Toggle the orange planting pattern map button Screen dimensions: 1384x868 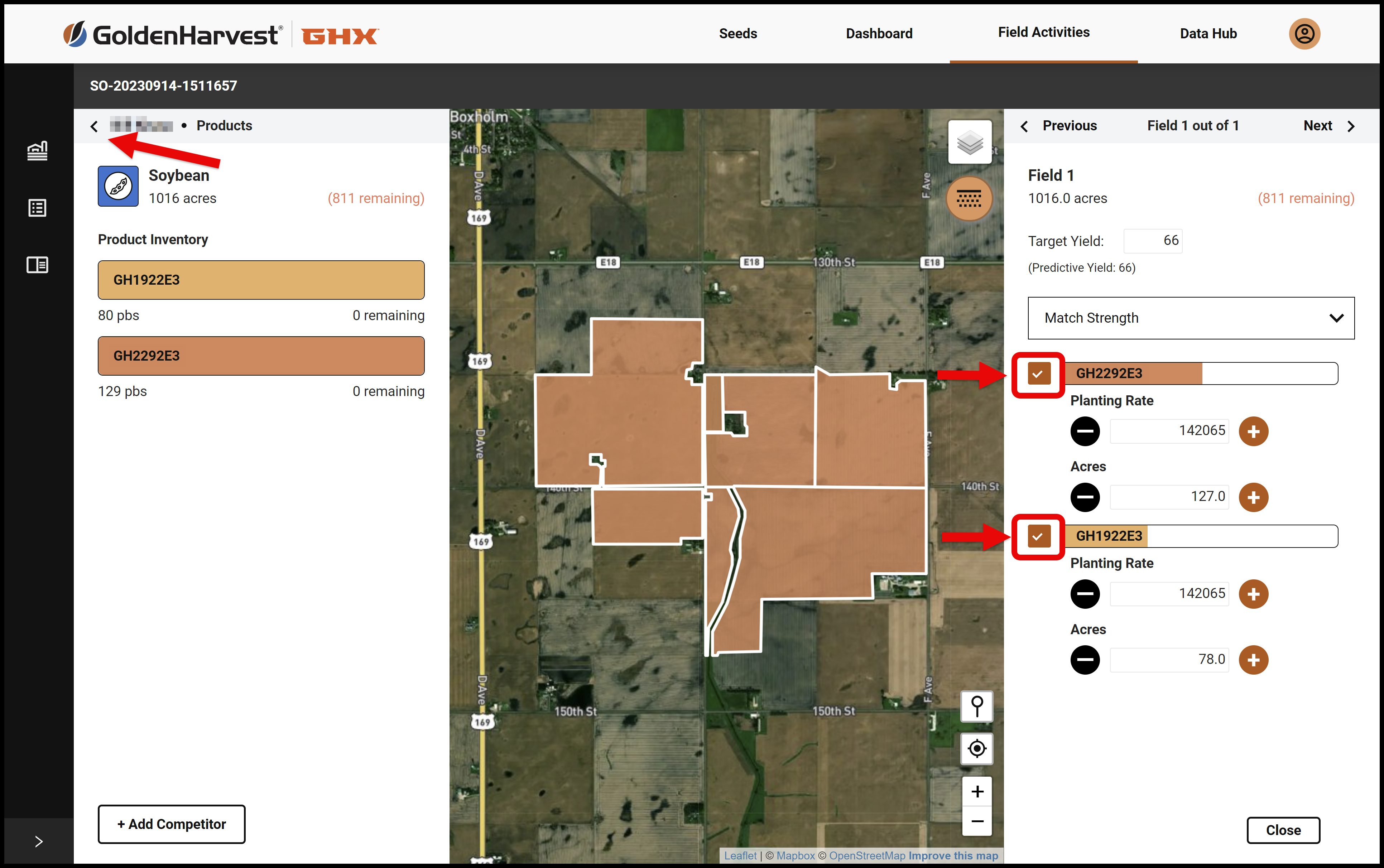coord(970,199)
